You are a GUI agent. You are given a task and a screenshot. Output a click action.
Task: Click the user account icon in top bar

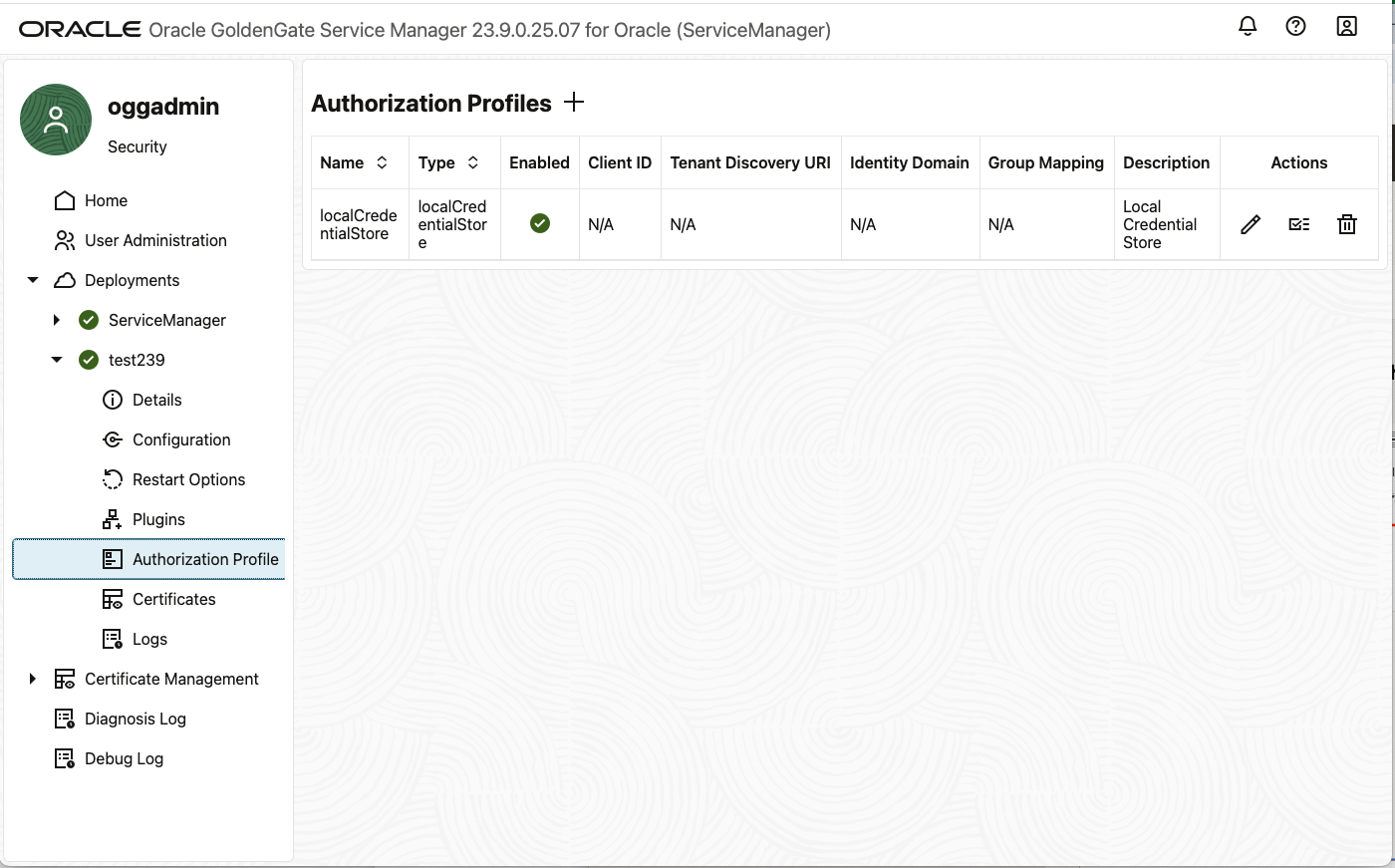click(1346, 26)
